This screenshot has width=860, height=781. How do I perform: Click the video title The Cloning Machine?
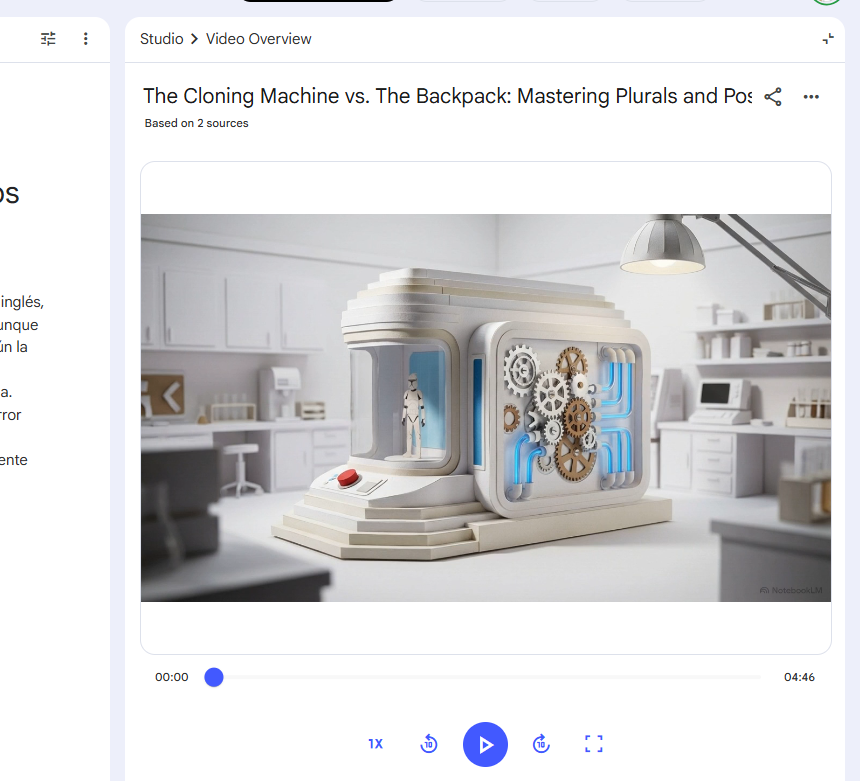(x=447, y=96)
